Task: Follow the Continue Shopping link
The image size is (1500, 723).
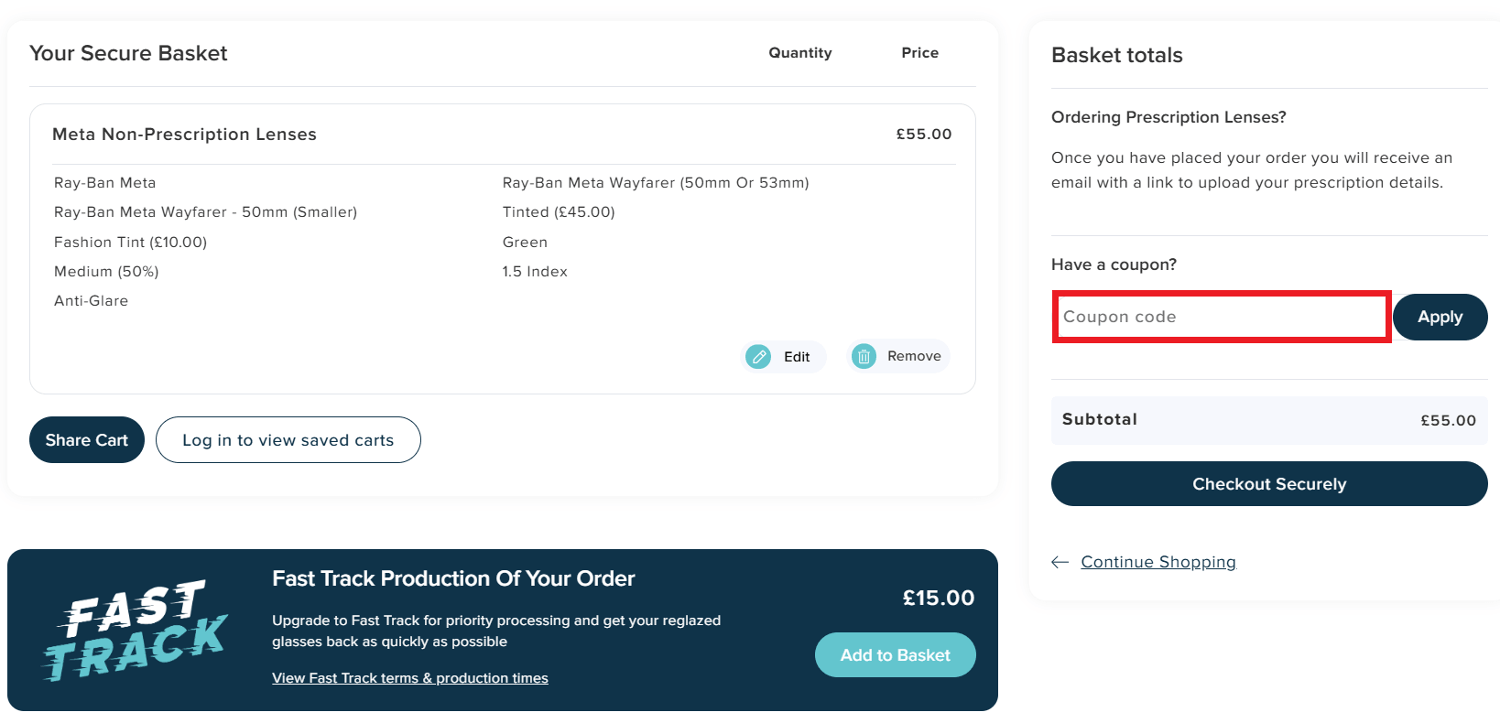Action: pyautogui.click(x=1157, y=561)
